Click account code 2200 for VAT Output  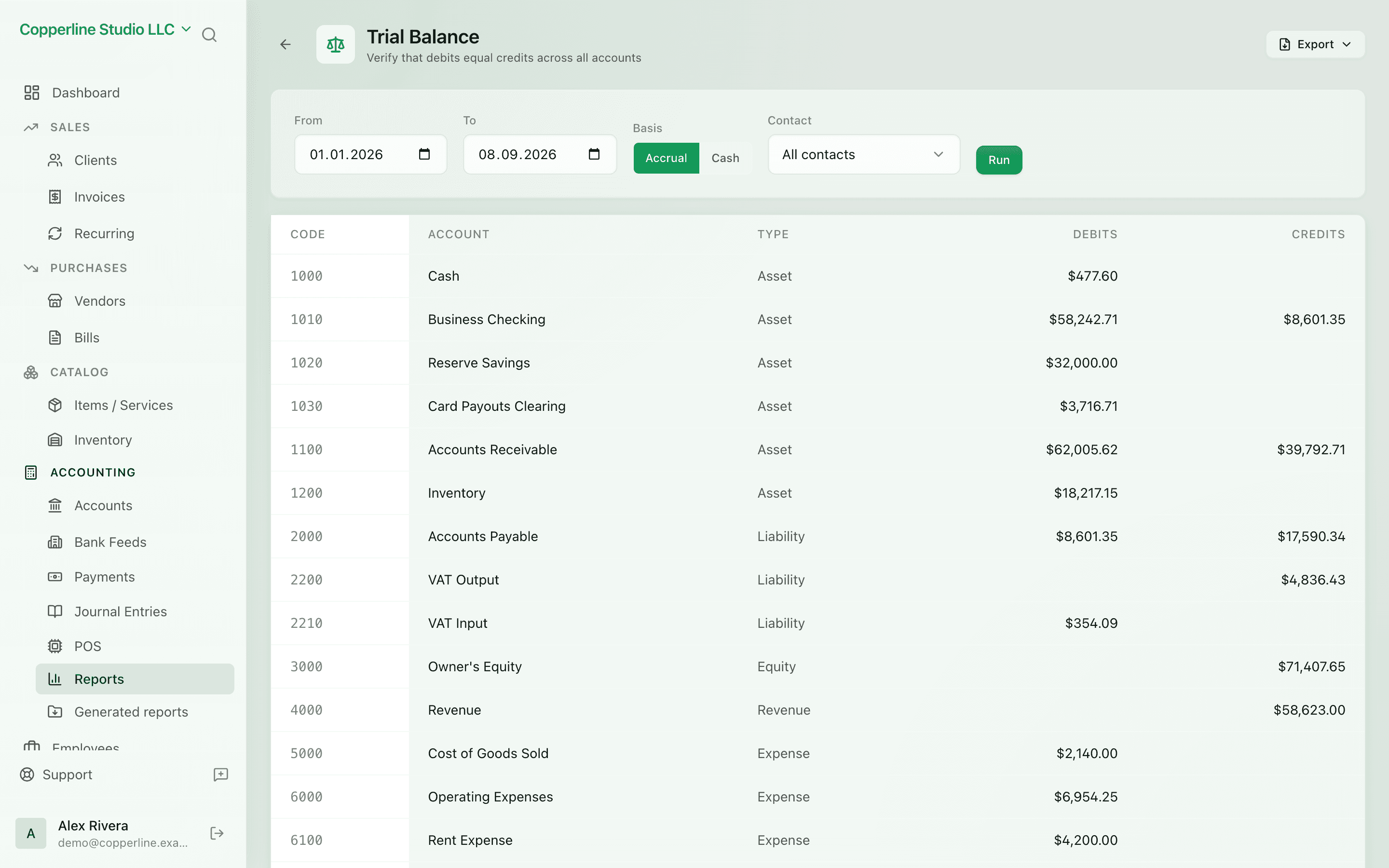[x=307, y=580]
